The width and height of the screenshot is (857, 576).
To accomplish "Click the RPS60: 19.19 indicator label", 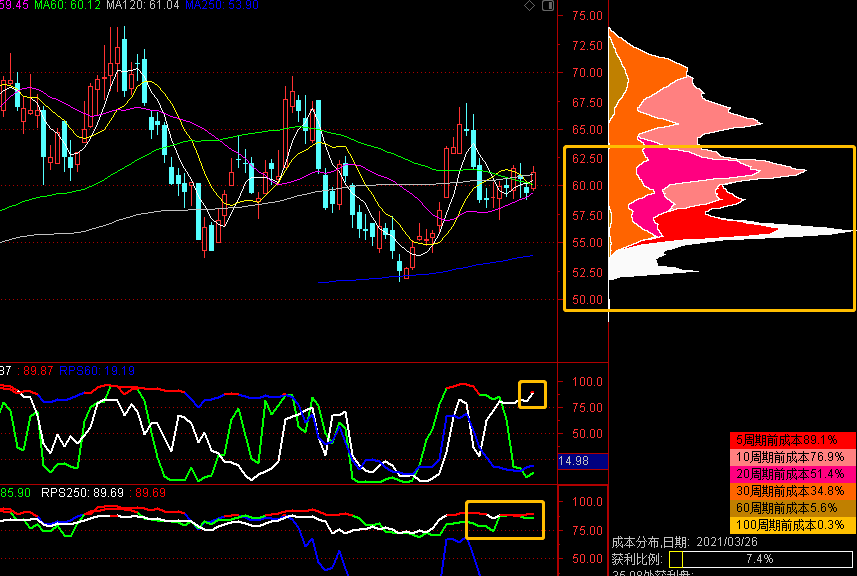I will point(97,371).
